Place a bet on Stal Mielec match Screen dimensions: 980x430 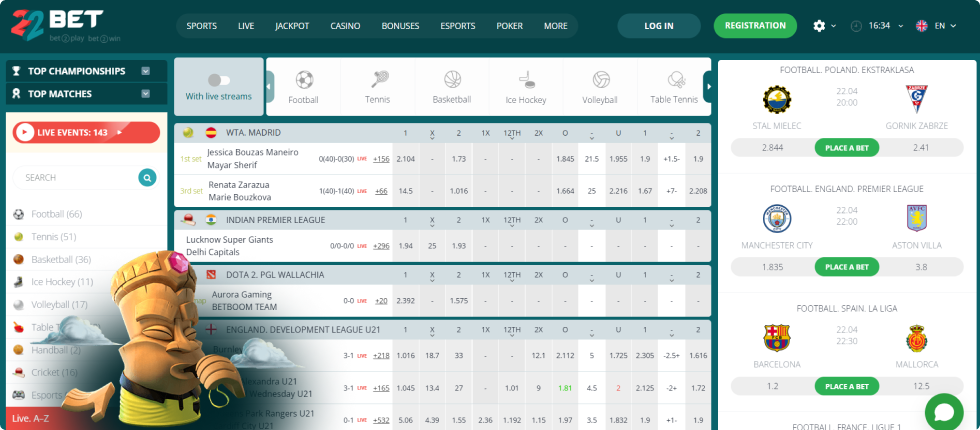point(847,148)
